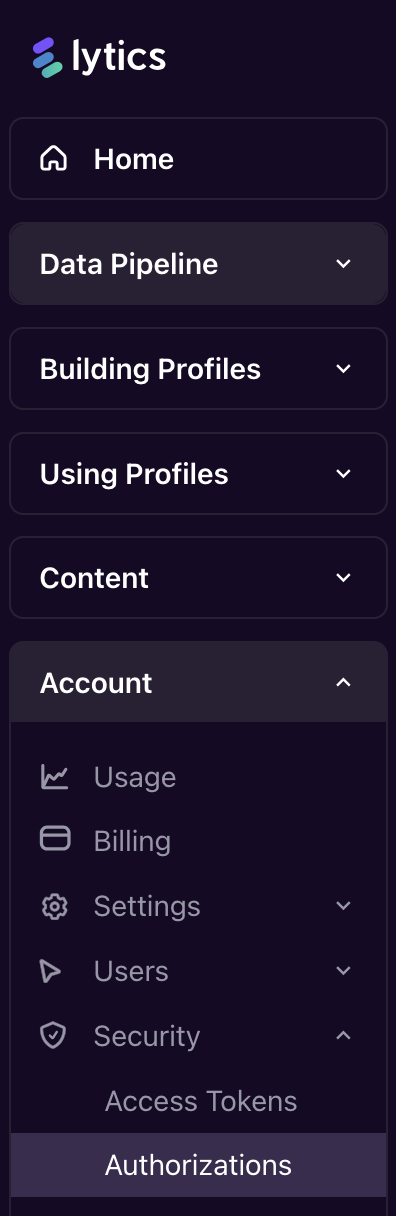Screen dimensions: 396x1216
Task: Click the Settings gear icon
Action: [54, 906]
